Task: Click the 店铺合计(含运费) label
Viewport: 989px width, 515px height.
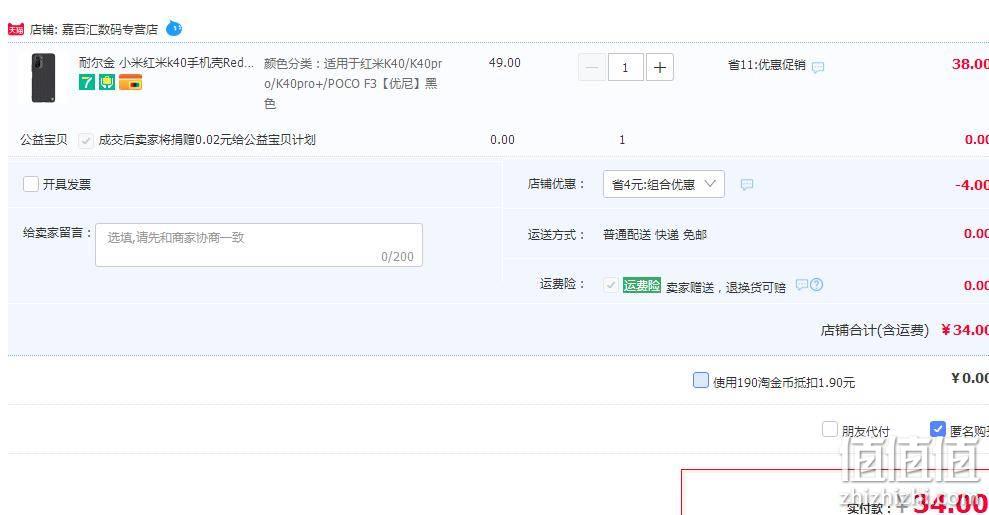Action: pyautogui.click(x=874, y=330)
